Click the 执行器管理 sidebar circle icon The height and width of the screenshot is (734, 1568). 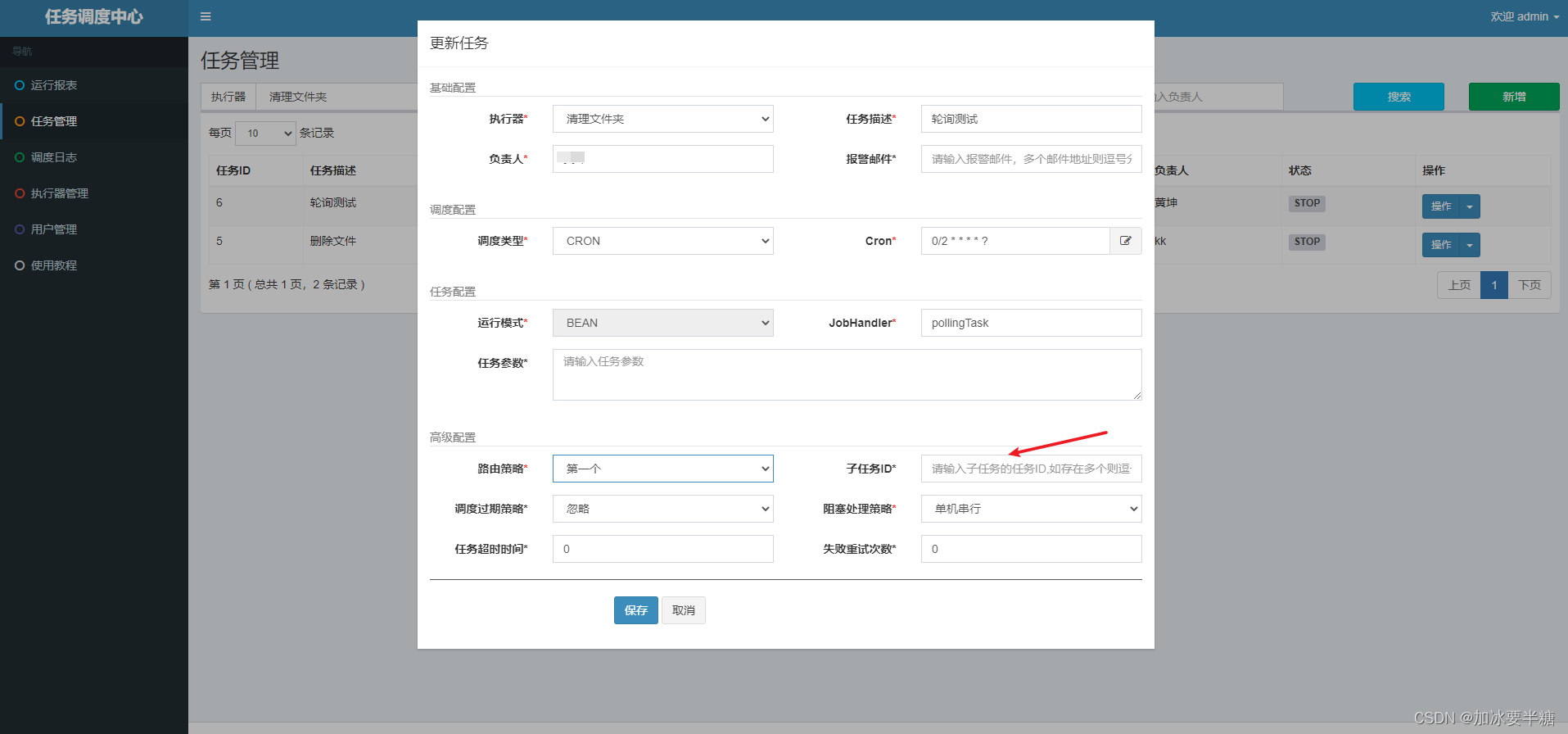[20, 193]
